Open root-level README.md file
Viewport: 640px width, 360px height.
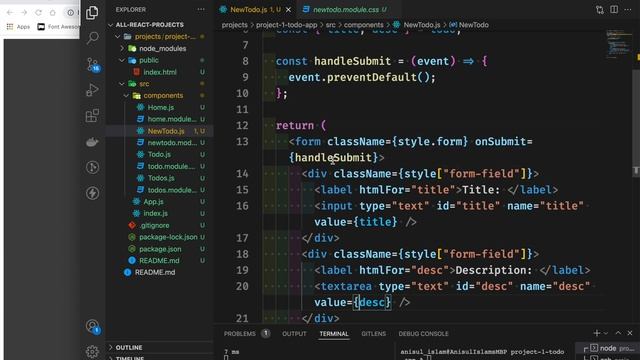[159, 272]
